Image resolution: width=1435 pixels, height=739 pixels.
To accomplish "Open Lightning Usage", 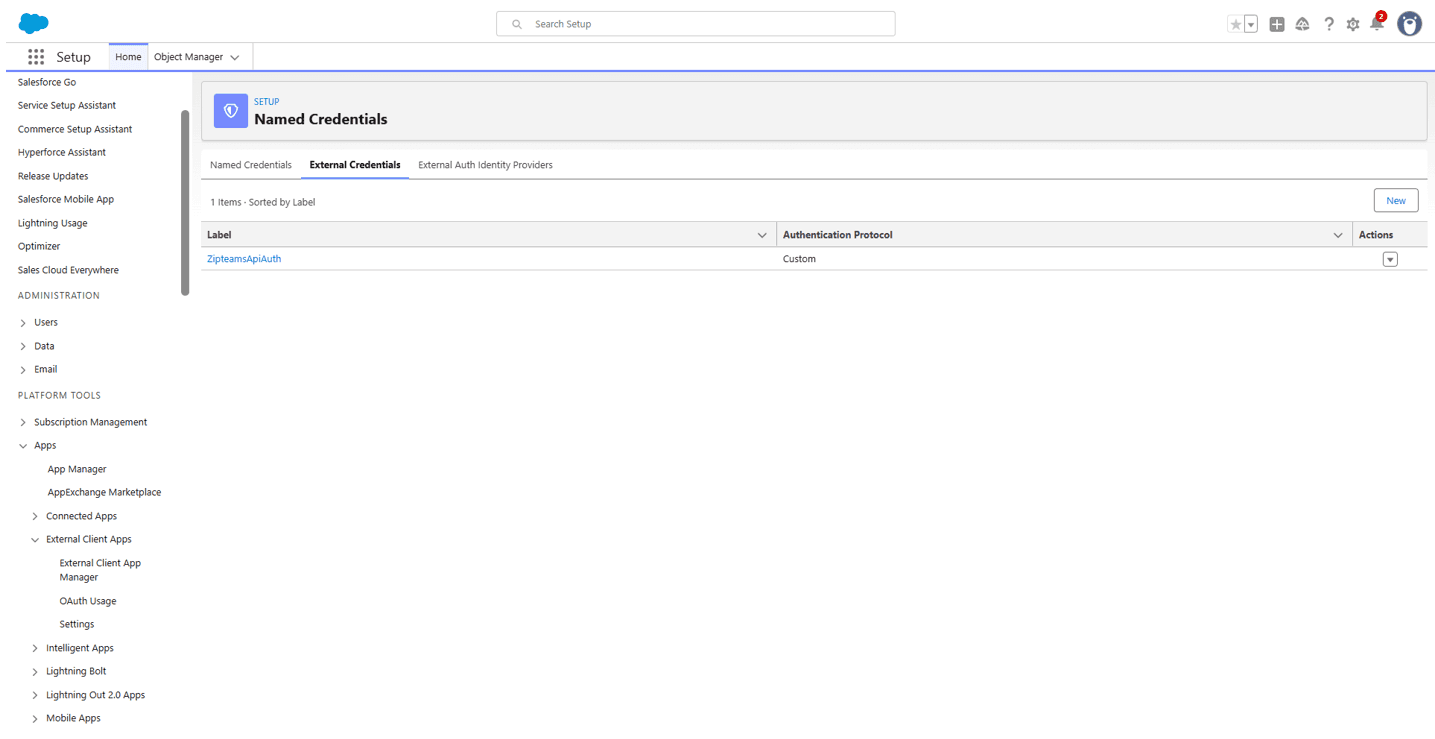I will pos(52,223).
